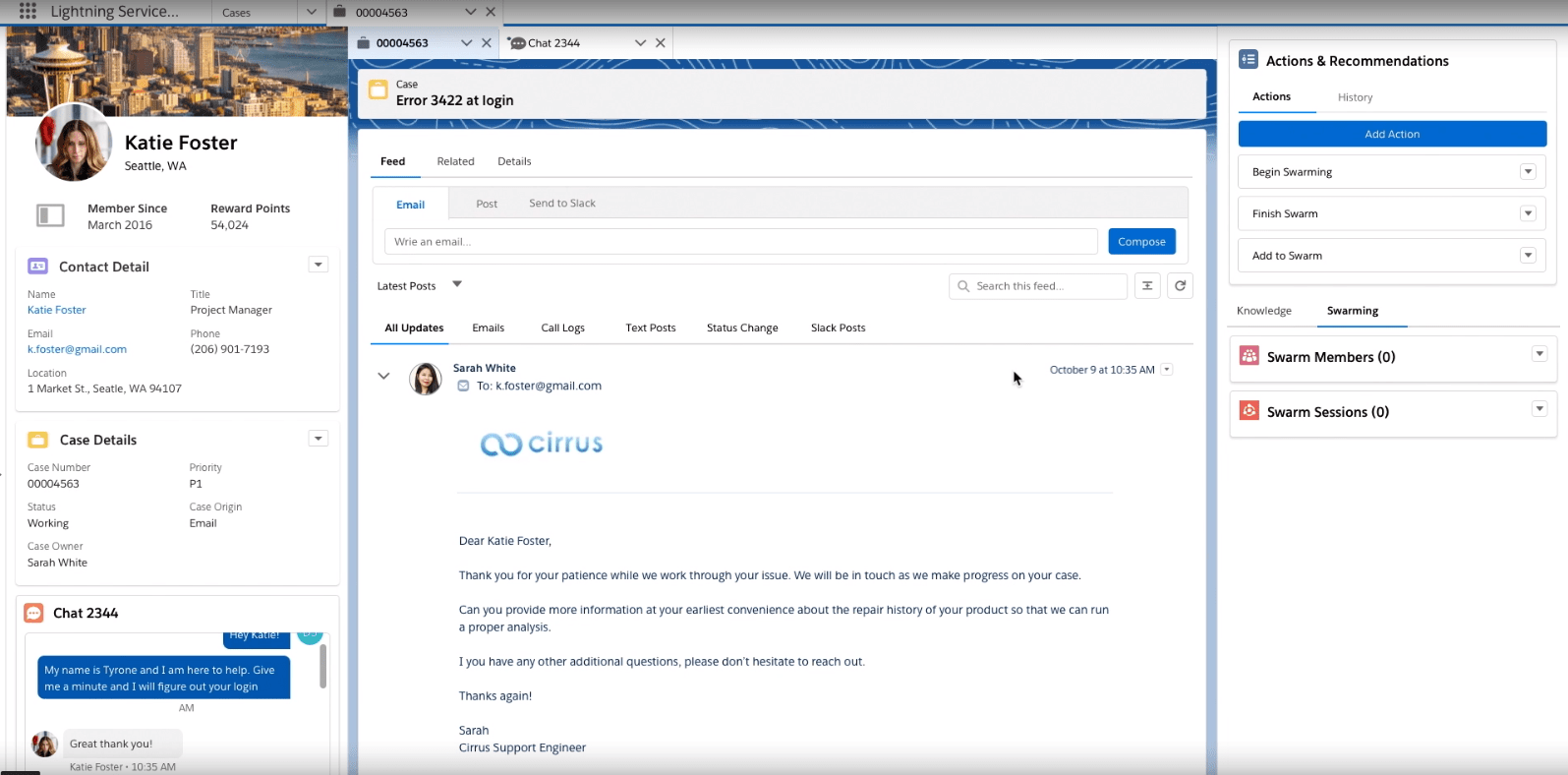Click the Add Action button
The height and width of the screenshot is (775, 1568).
[x=1392, y=134]
